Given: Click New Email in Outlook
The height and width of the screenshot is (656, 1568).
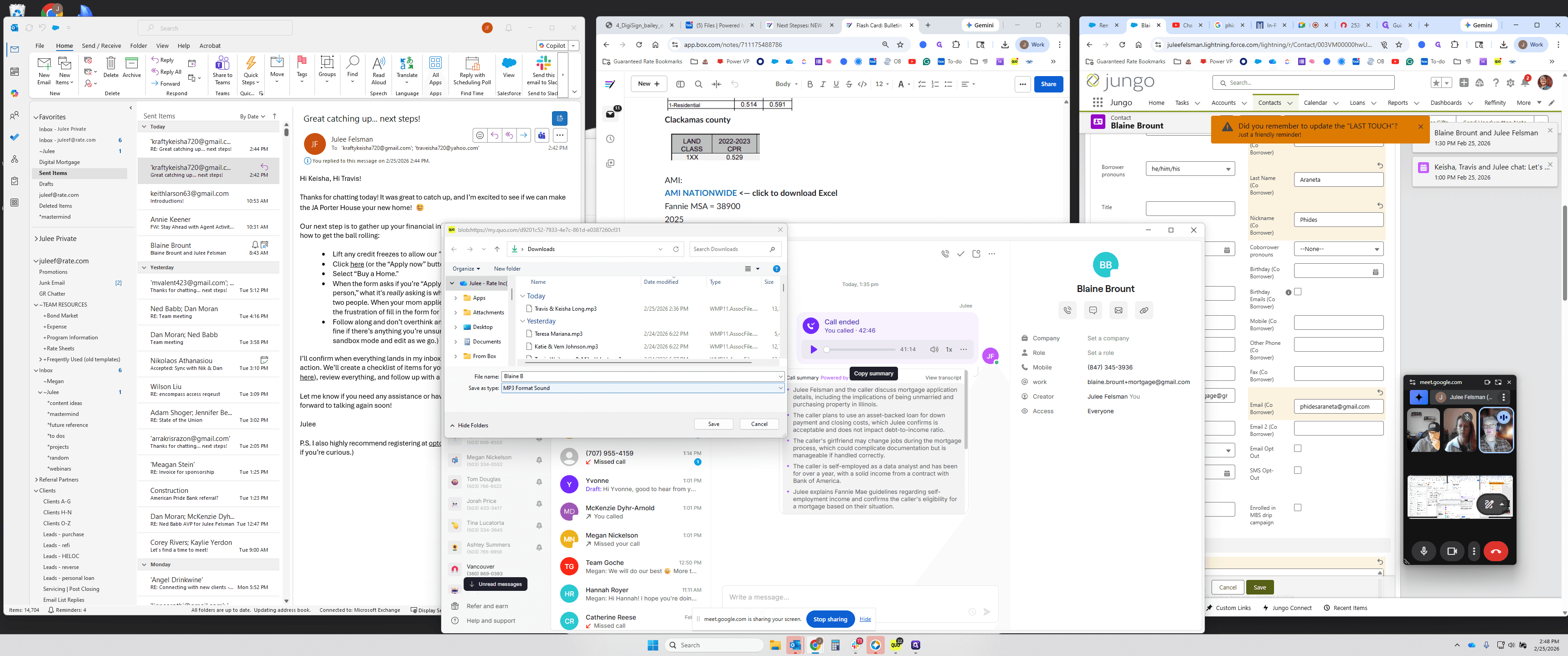Looking at the screenshot, I should click(44, 71).
